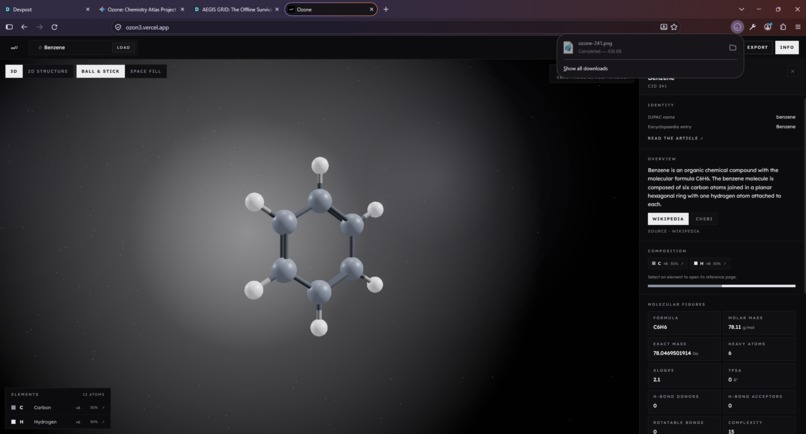Image resolution: width=806 pixels, height=434 pixels.
Task: Close the Benzene info panel
Action: 793,71
